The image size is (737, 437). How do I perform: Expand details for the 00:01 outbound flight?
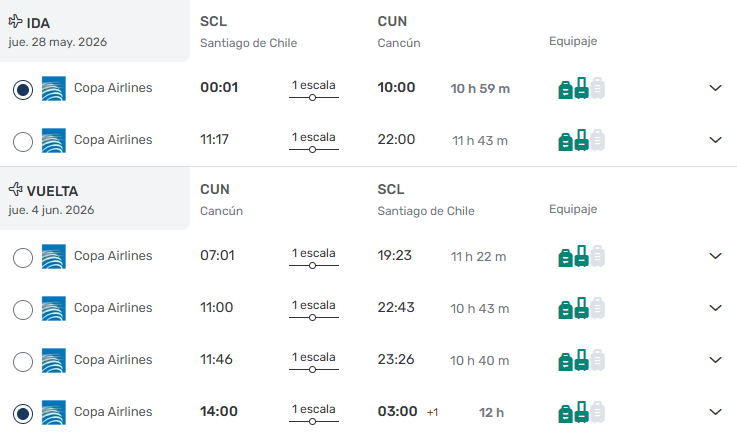coord(715,88)
